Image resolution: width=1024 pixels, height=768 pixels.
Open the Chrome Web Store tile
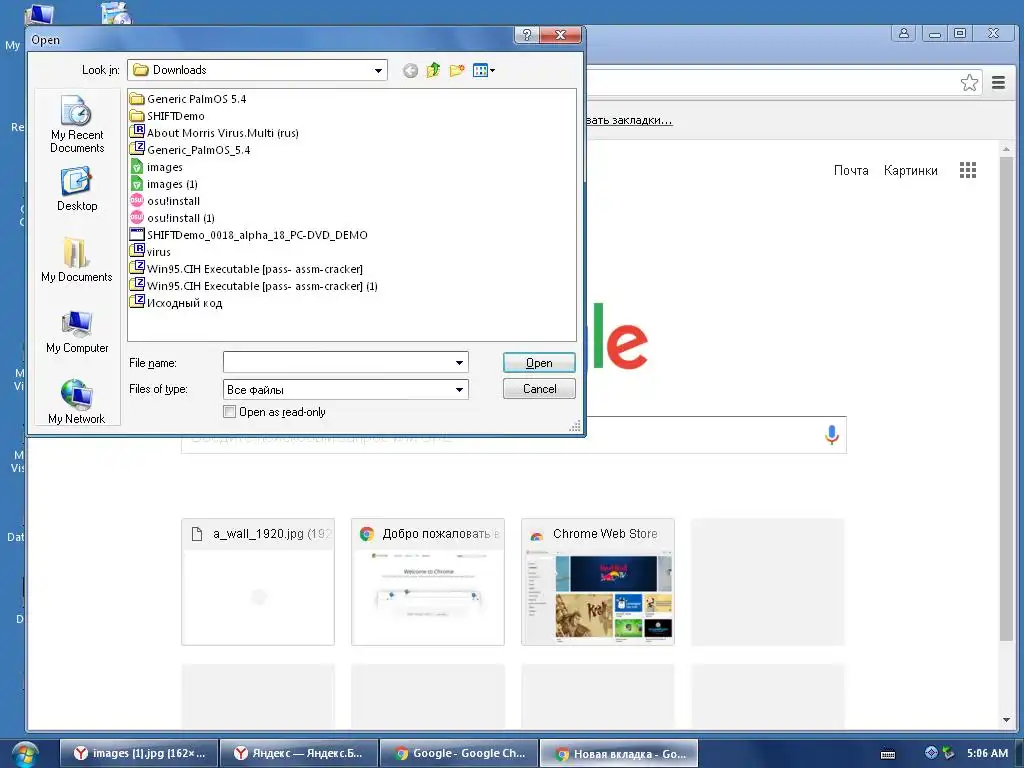[598, 582]
